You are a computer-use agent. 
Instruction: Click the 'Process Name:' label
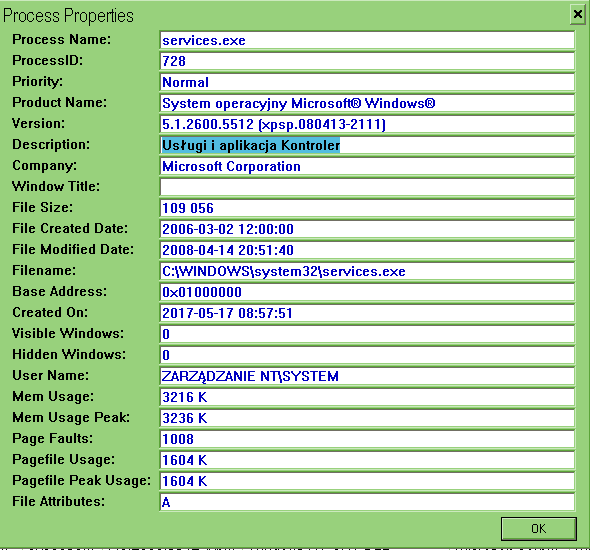pos(61,40)
